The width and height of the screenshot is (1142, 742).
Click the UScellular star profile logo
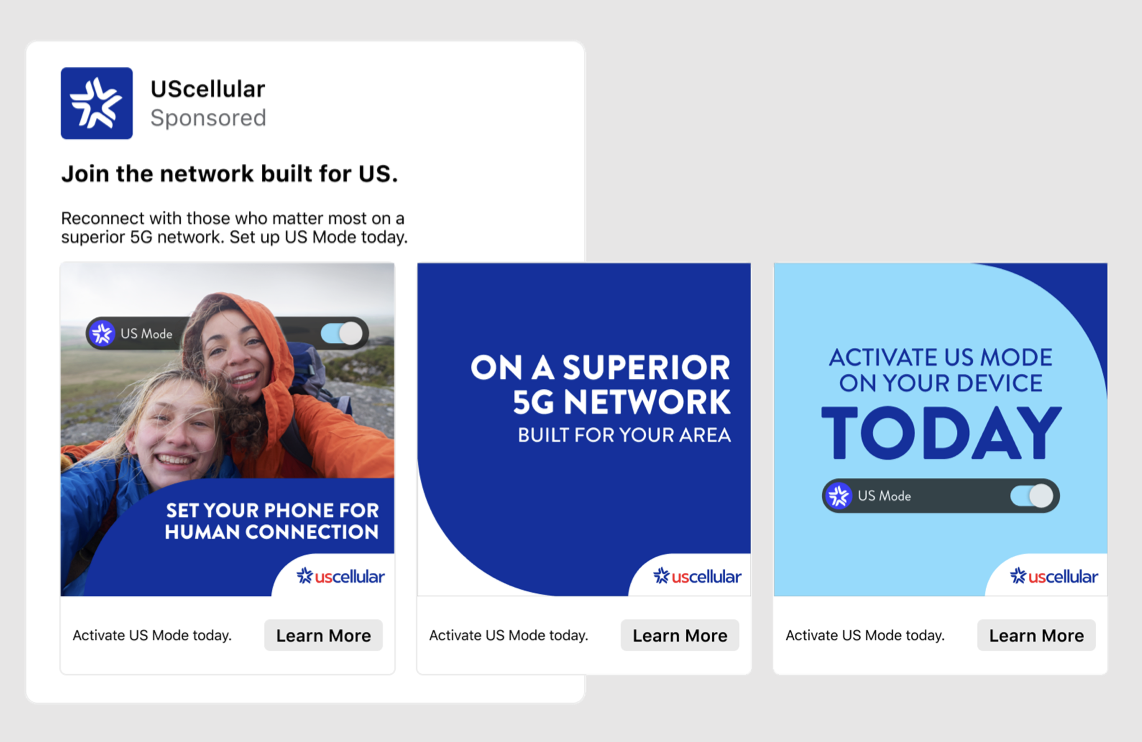point(97,103)
